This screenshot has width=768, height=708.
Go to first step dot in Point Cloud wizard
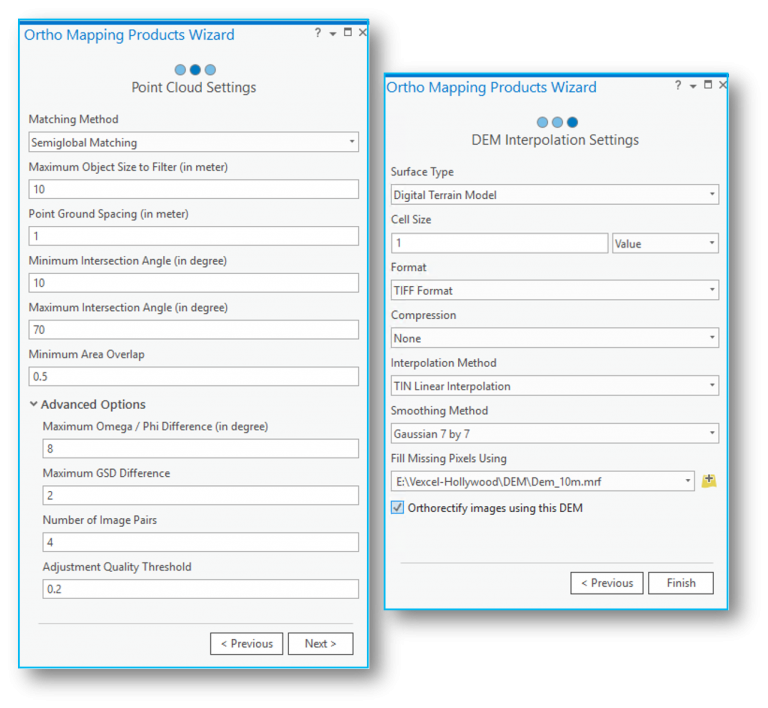click(180, 70)
